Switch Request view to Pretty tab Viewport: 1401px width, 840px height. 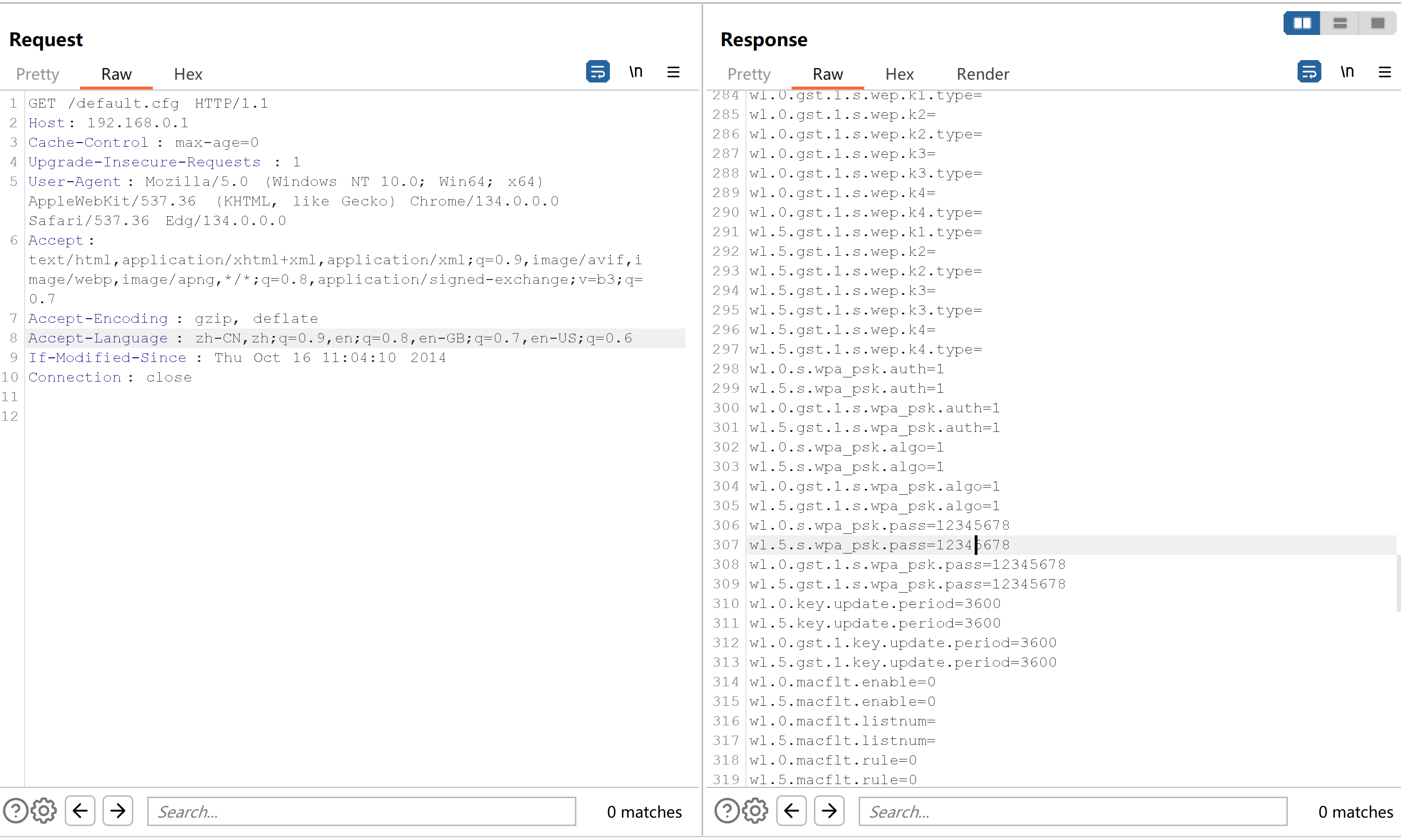click(37, 74)
